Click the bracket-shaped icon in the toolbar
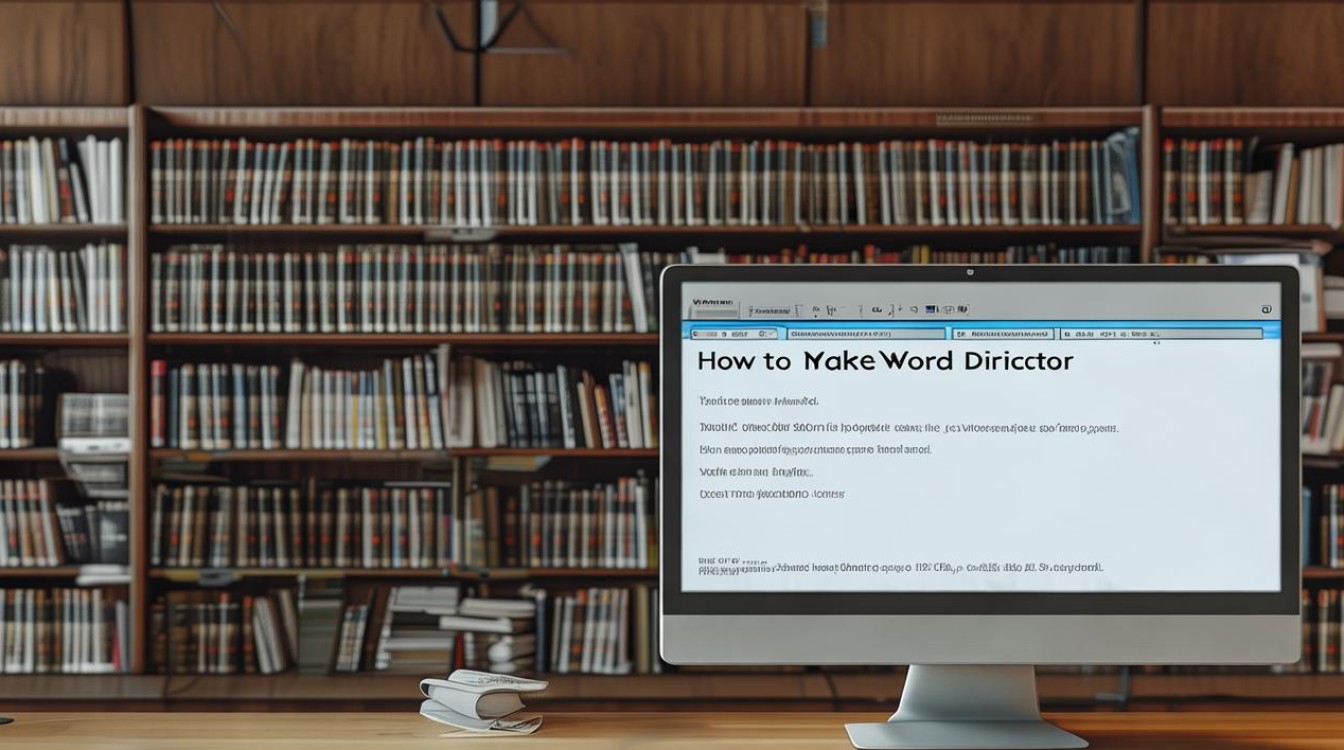The image size is (1344, 750). coord(831,310)
